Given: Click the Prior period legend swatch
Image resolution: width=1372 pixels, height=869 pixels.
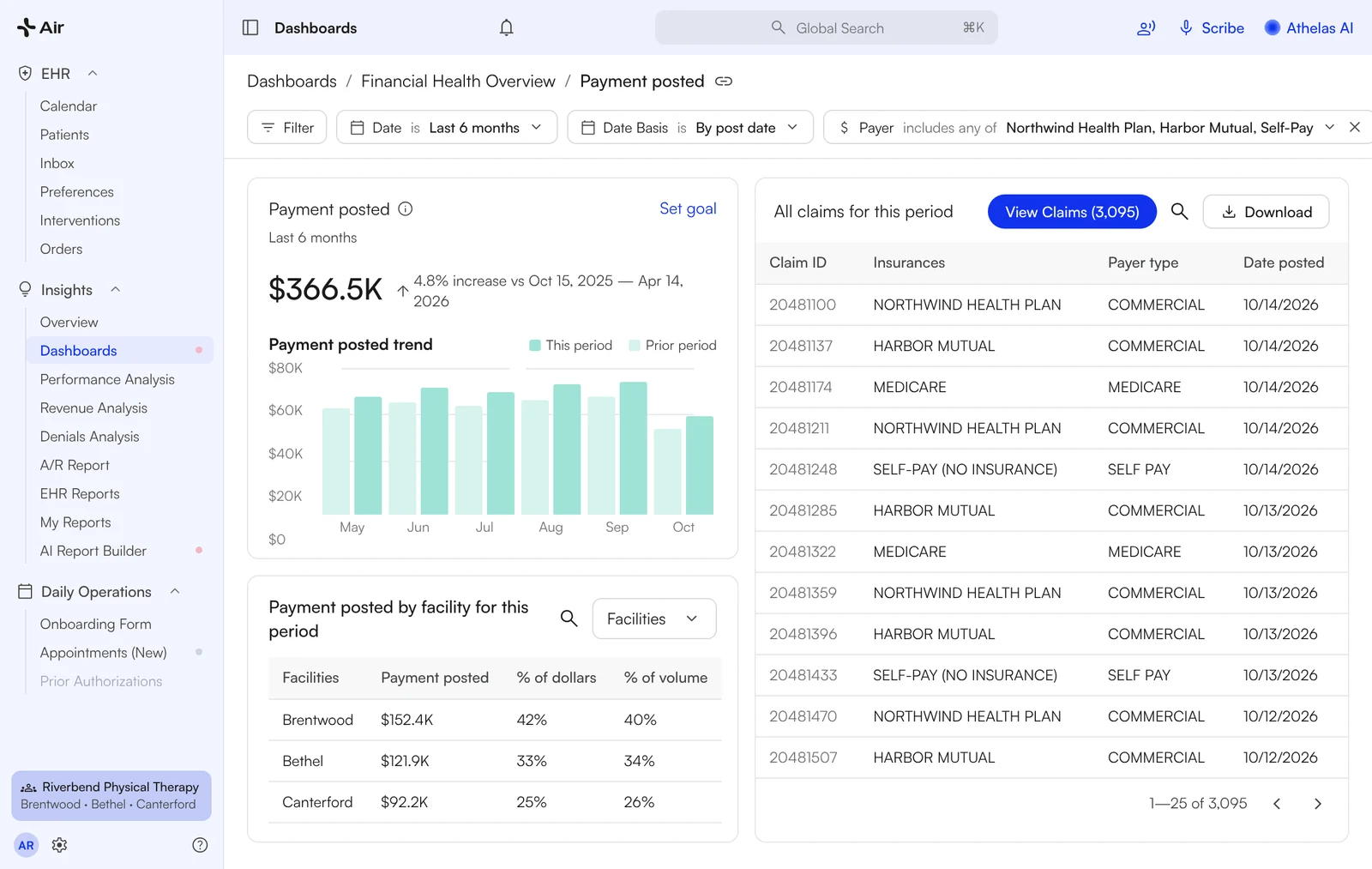Looking at the screenshot, I should tap(635, 345).
